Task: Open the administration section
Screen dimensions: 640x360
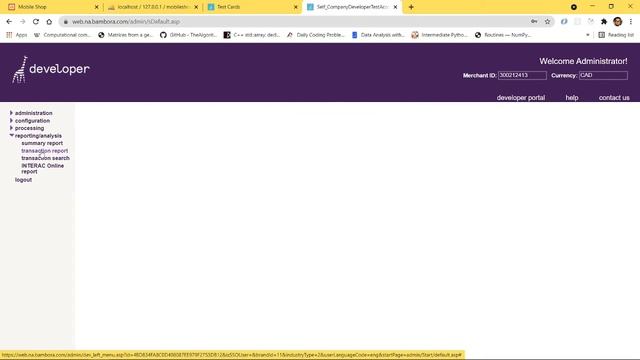Action: point(33,113)
